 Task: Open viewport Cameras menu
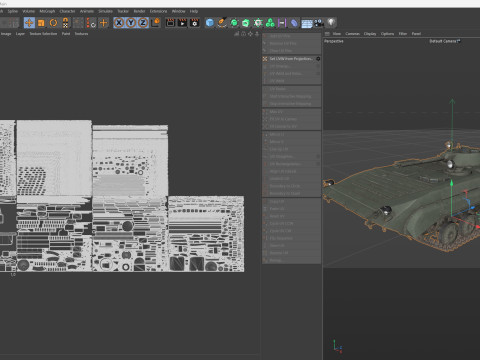(352, 34)
